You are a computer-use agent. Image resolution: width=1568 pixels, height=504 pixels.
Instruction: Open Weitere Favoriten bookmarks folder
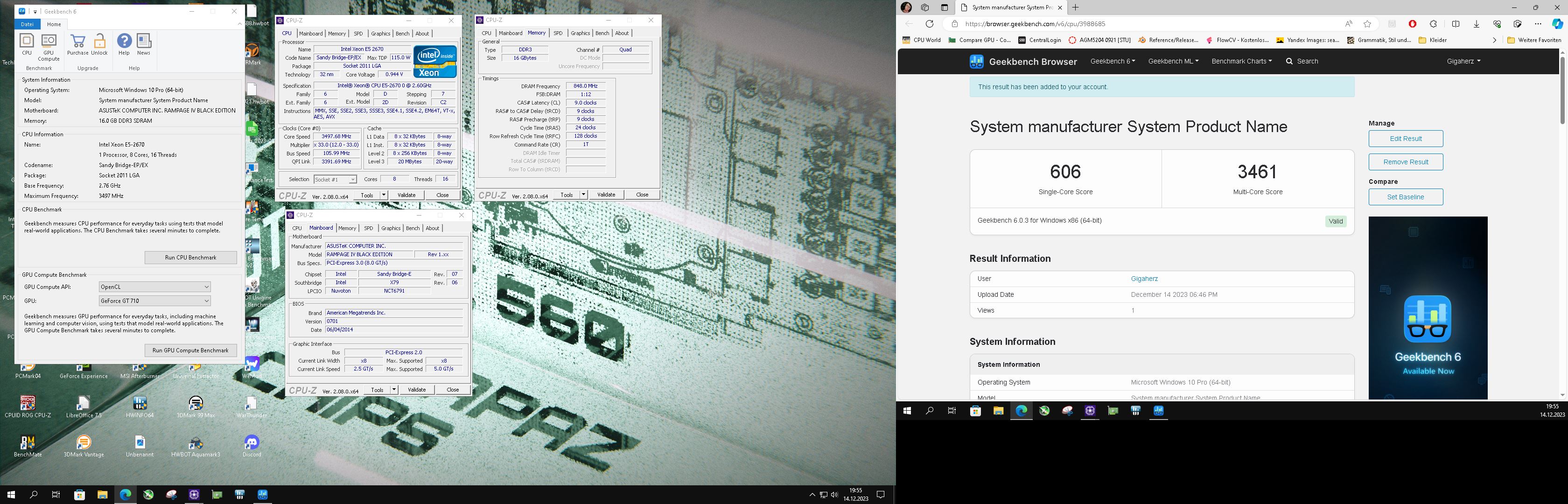coord(1534,40)
